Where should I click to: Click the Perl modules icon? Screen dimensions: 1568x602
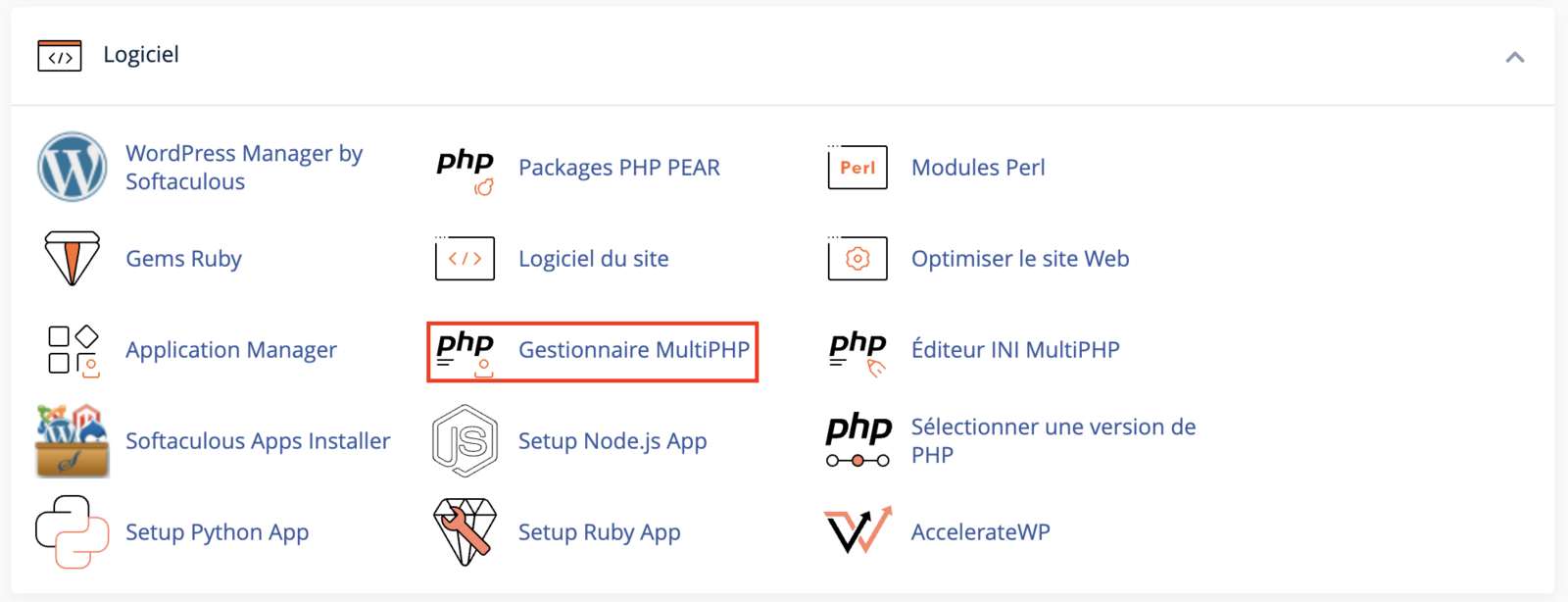click(x=857, y=167)
